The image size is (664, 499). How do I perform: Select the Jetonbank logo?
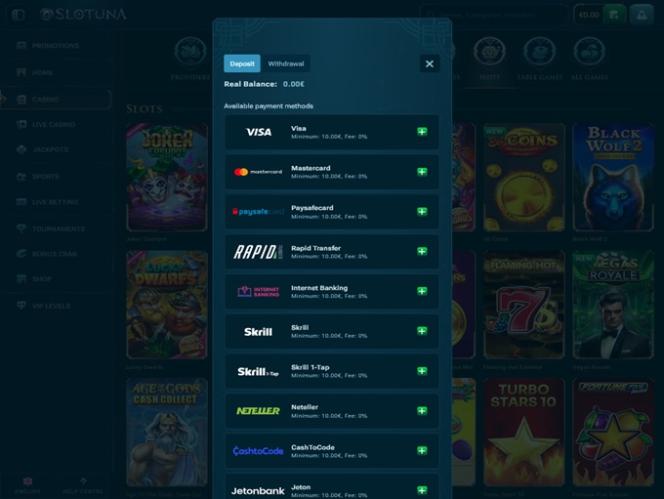pyautogui.click(x=258, y=490)
